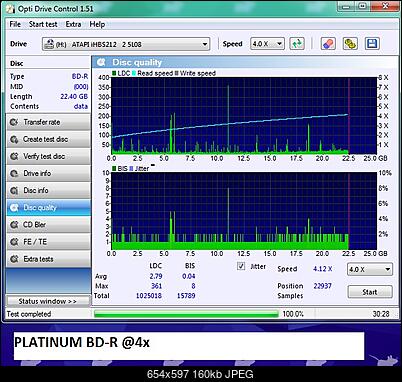Toggle the Jitter checkbox
The width and height of the screenshot is (402, 382).
click(241, 266)
